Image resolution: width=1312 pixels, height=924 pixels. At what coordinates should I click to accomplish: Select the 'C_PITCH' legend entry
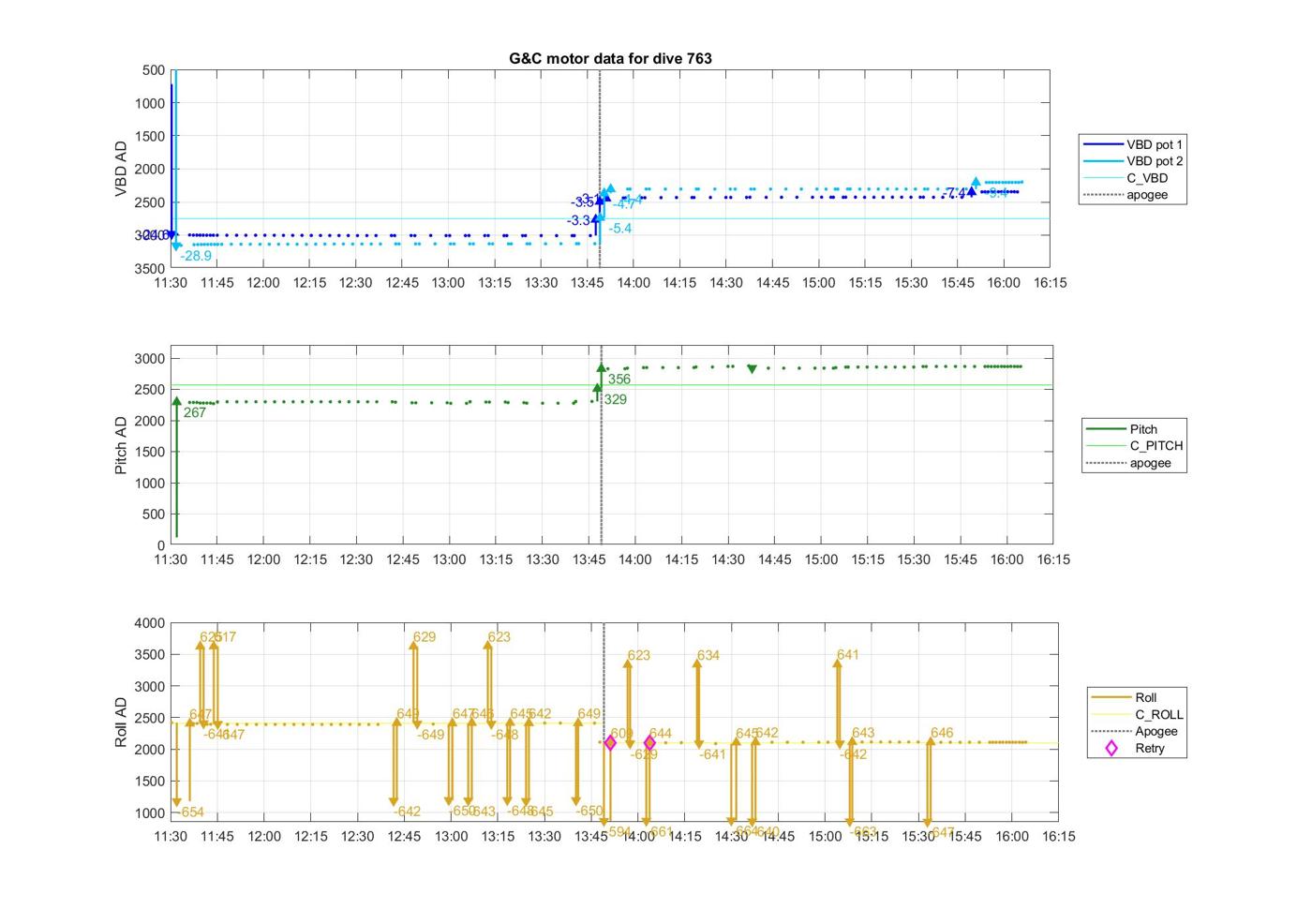coord(1134,446)
